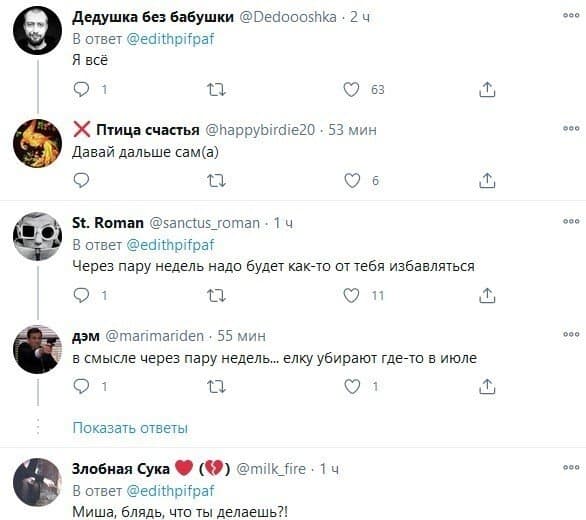The width and height of the screenshot is (586, 520).
Task: Like the "Я всё" tweet
Action: [x=351, y=89]
